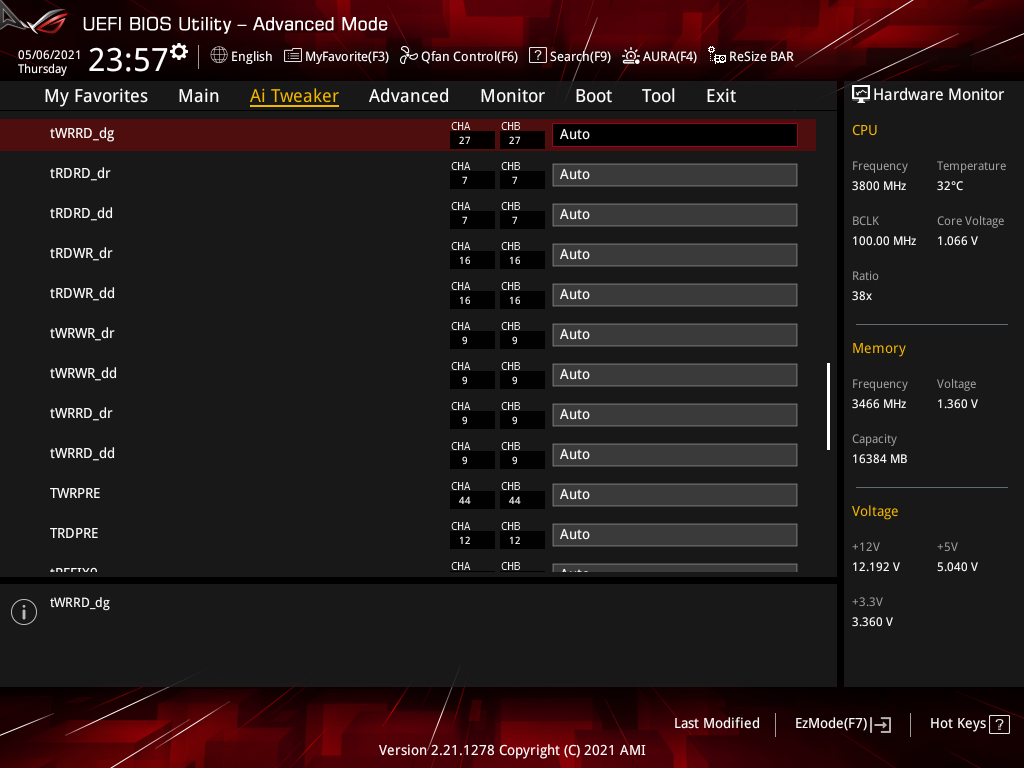Select the tWRWR_dd Auto field
This screenshot has width=1024, height=768.
pos(675,374)
